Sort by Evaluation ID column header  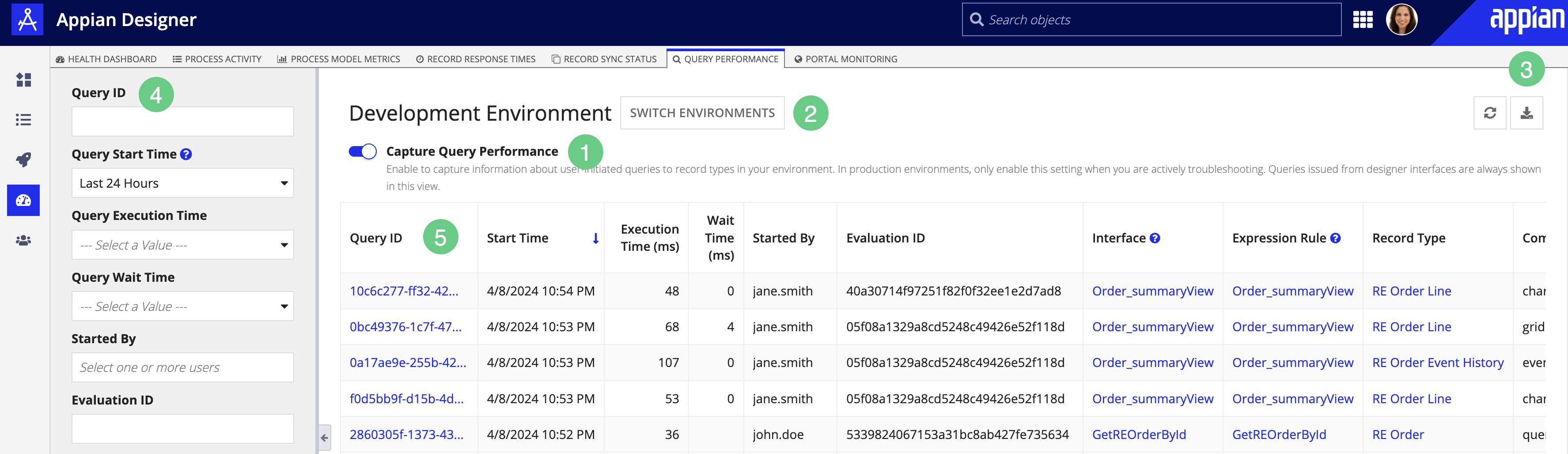point(885,238)
